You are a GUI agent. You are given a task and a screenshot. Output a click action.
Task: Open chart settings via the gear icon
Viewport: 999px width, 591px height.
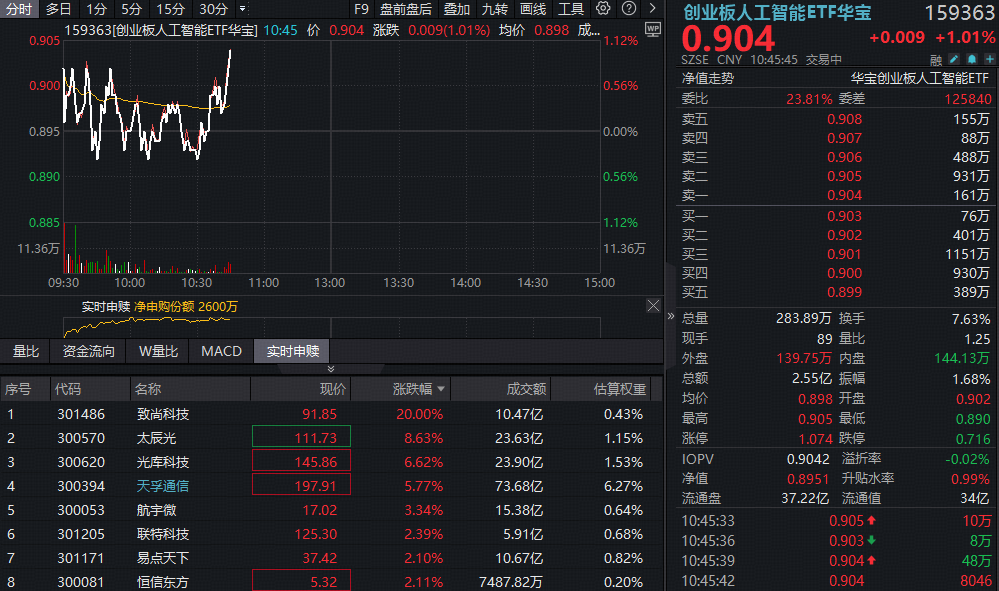603,8
